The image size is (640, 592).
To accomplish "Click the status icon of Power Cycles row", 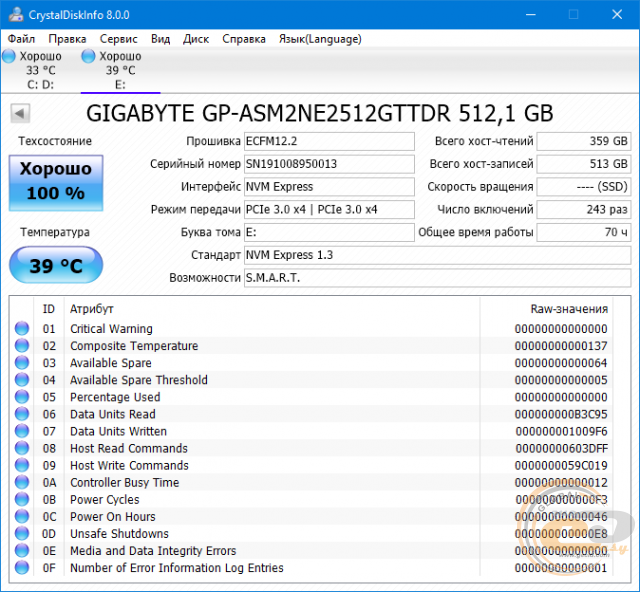I will click(x=22, y=499).
